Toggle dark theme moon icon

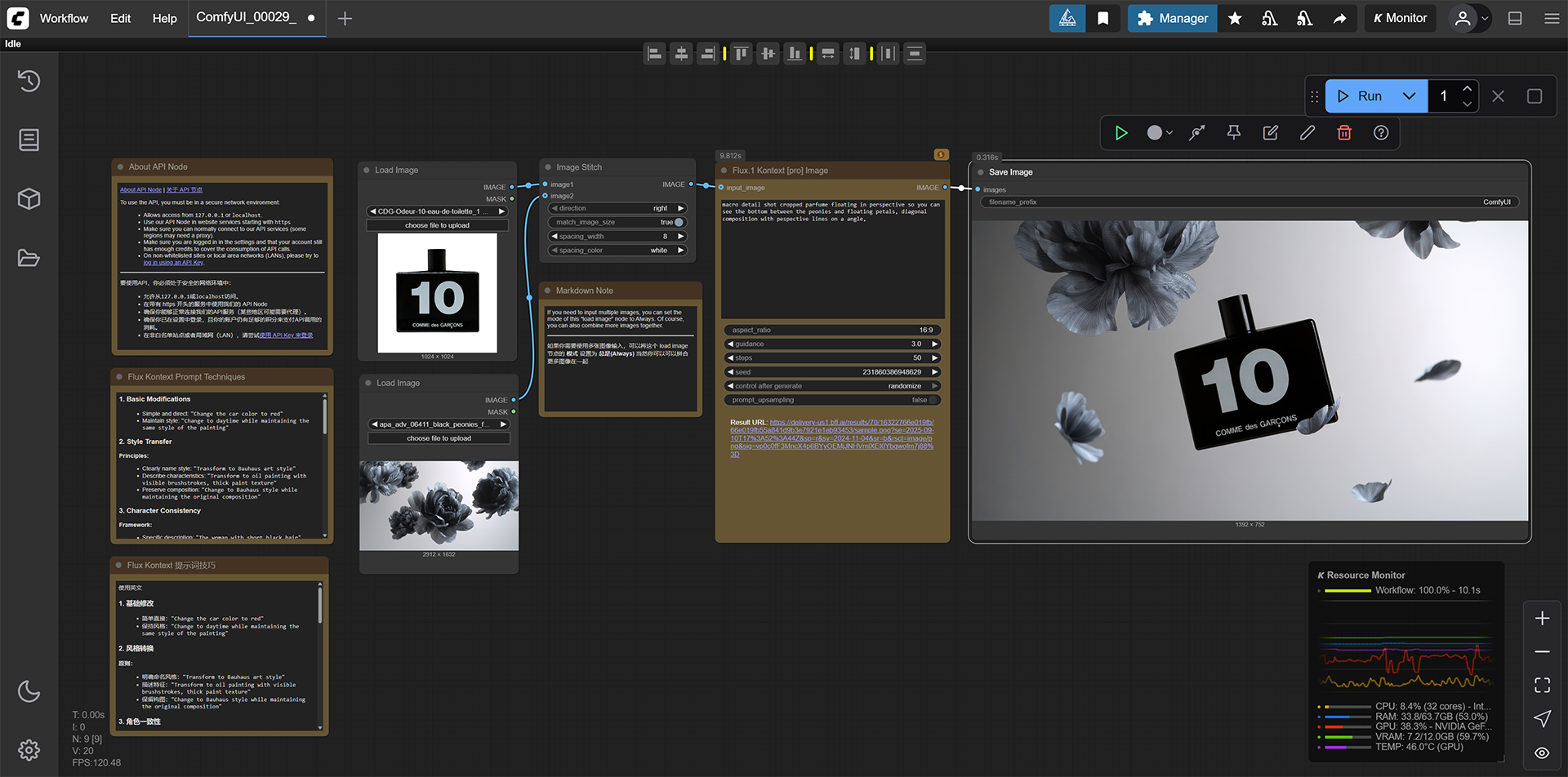[x=29, y=691]
